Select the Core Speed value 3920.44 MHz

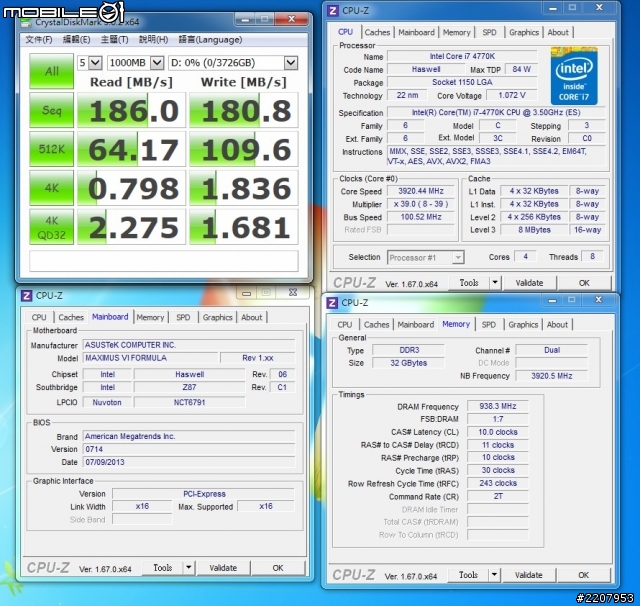tap(420, 191)
